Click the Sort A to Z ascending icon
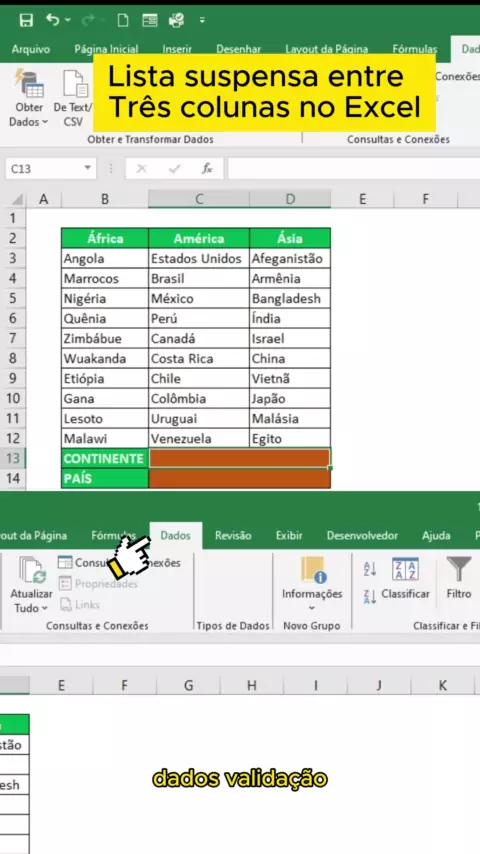Image resolution: width=480 pixels, height=854 pixels. (x=370, y=569)
